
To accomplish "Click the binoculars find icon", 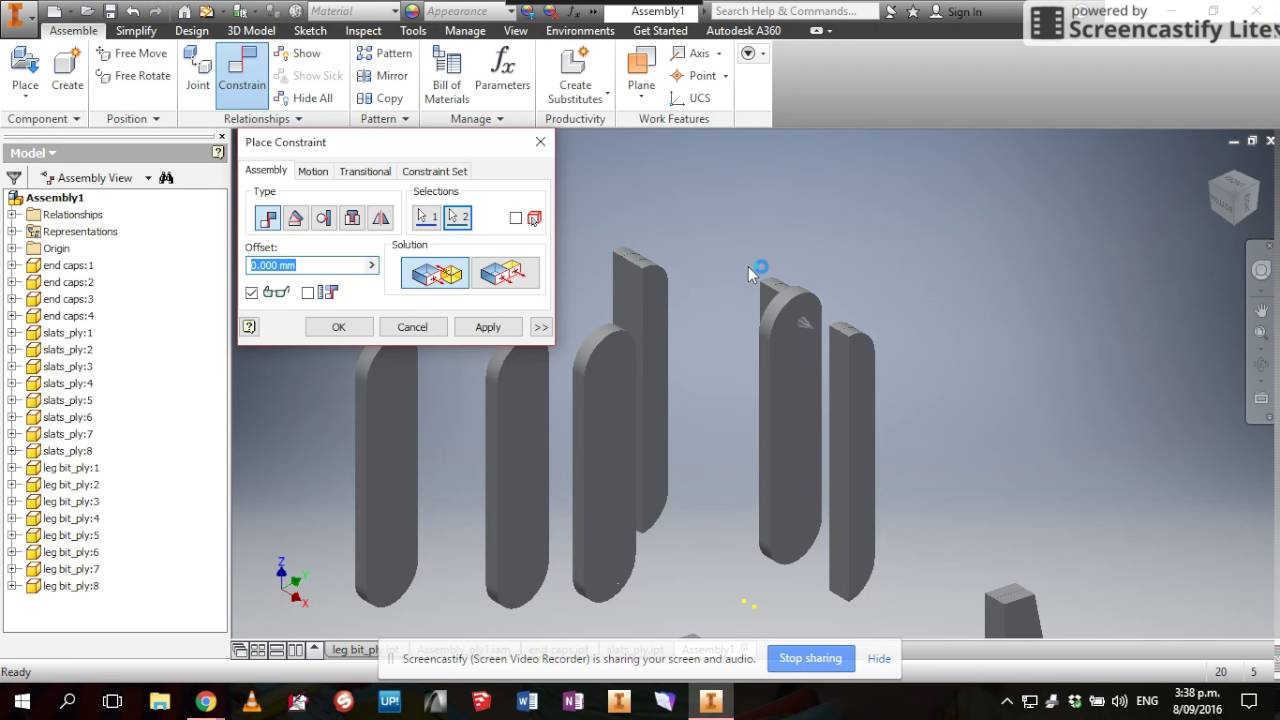I will [166, 178].
